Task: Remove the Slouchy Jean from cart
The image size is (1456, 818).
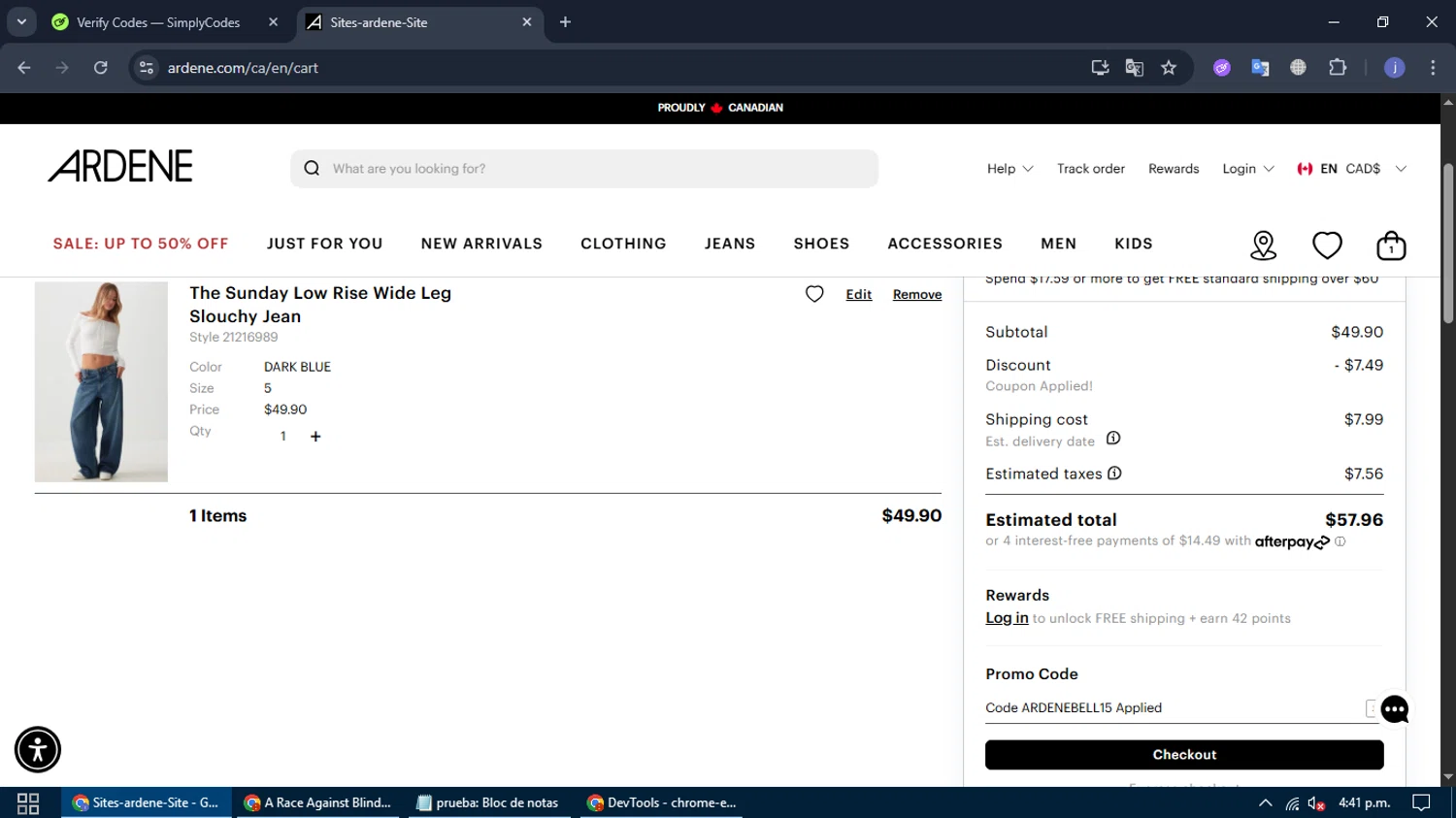Action: pos(917,294)
